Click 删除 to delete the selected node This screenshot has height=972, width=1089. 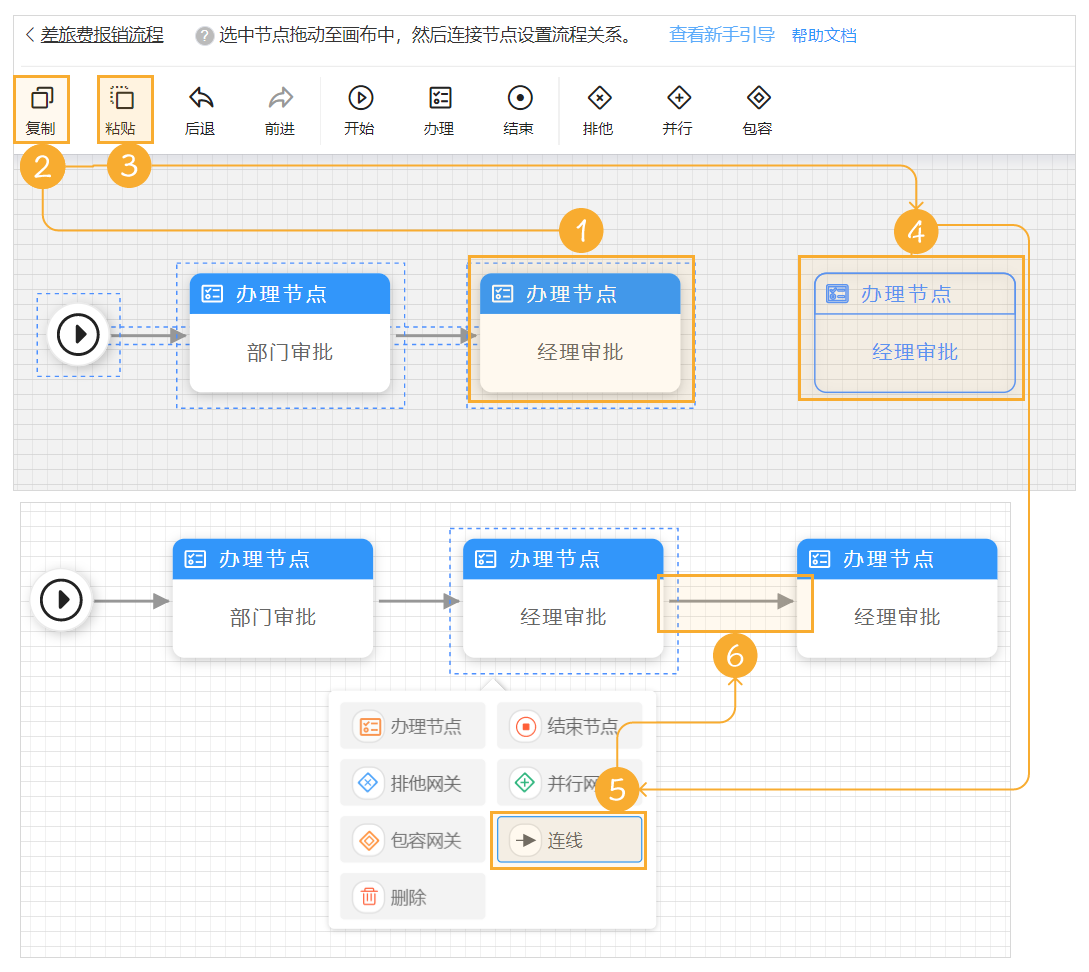pyautogui.click(x=413, y=898)
